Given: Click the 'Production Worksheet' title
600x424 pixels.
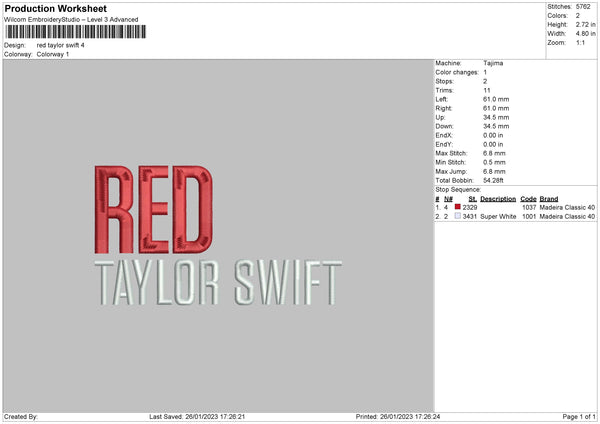Looking at the screenshot, I should coord(55,8).
